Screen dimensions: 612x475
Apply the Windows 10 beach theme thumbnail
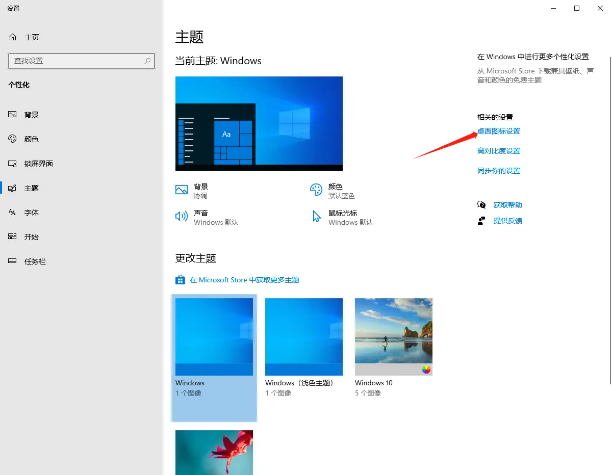point(394,337)
